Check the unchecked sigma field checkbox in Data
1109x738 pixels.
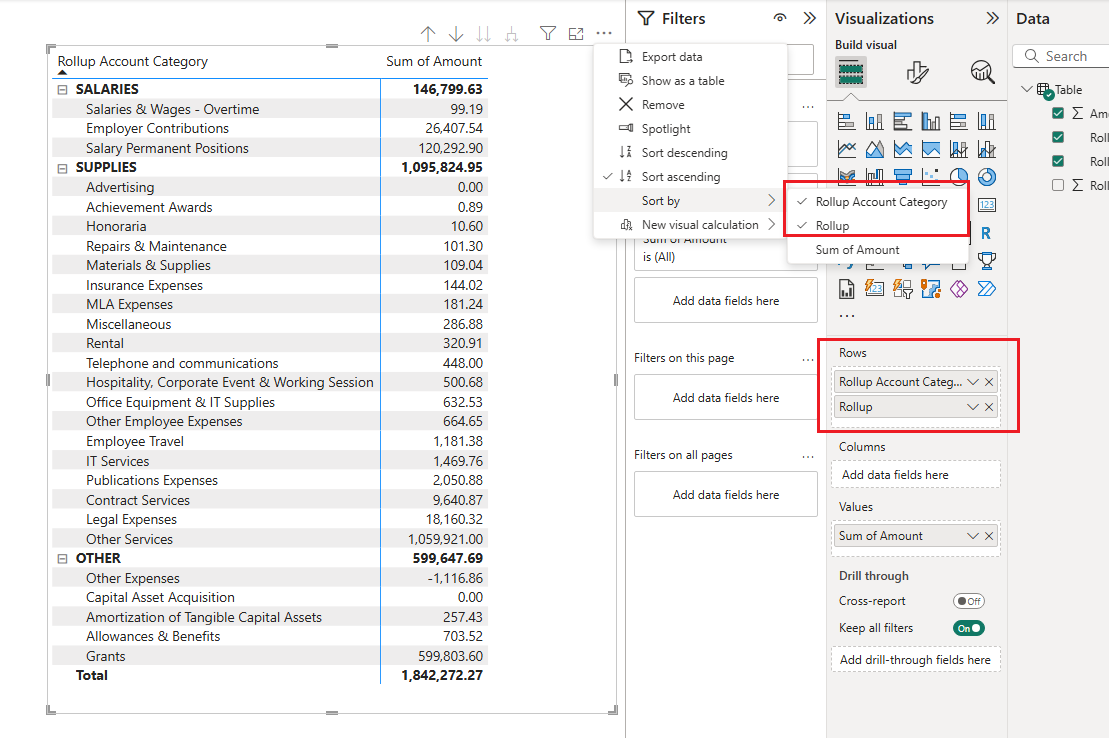coord(1058,185)
